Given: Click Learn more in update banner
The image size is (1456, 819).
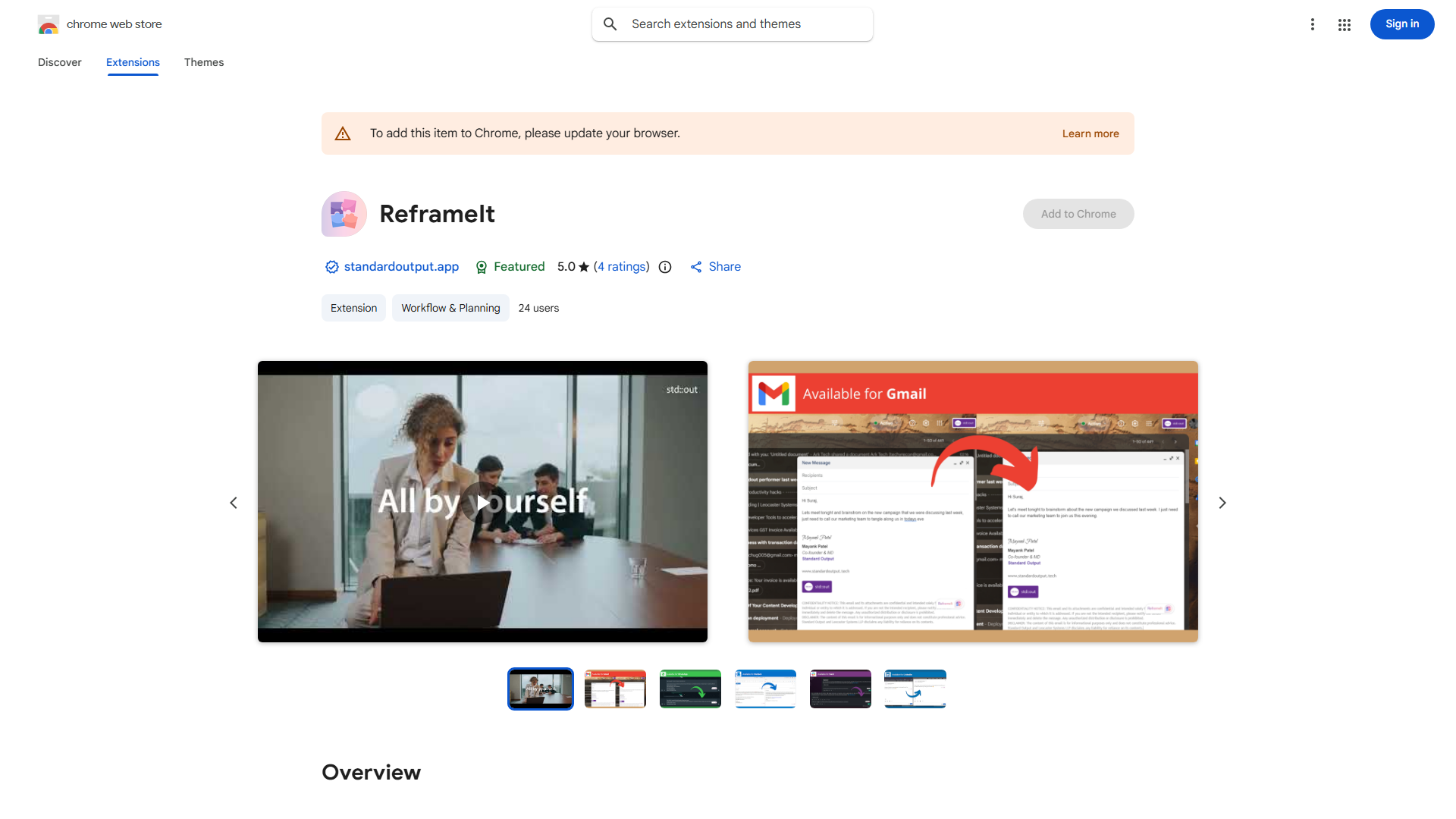Looking at the screenshot, I should click(x=1090, y=133).
